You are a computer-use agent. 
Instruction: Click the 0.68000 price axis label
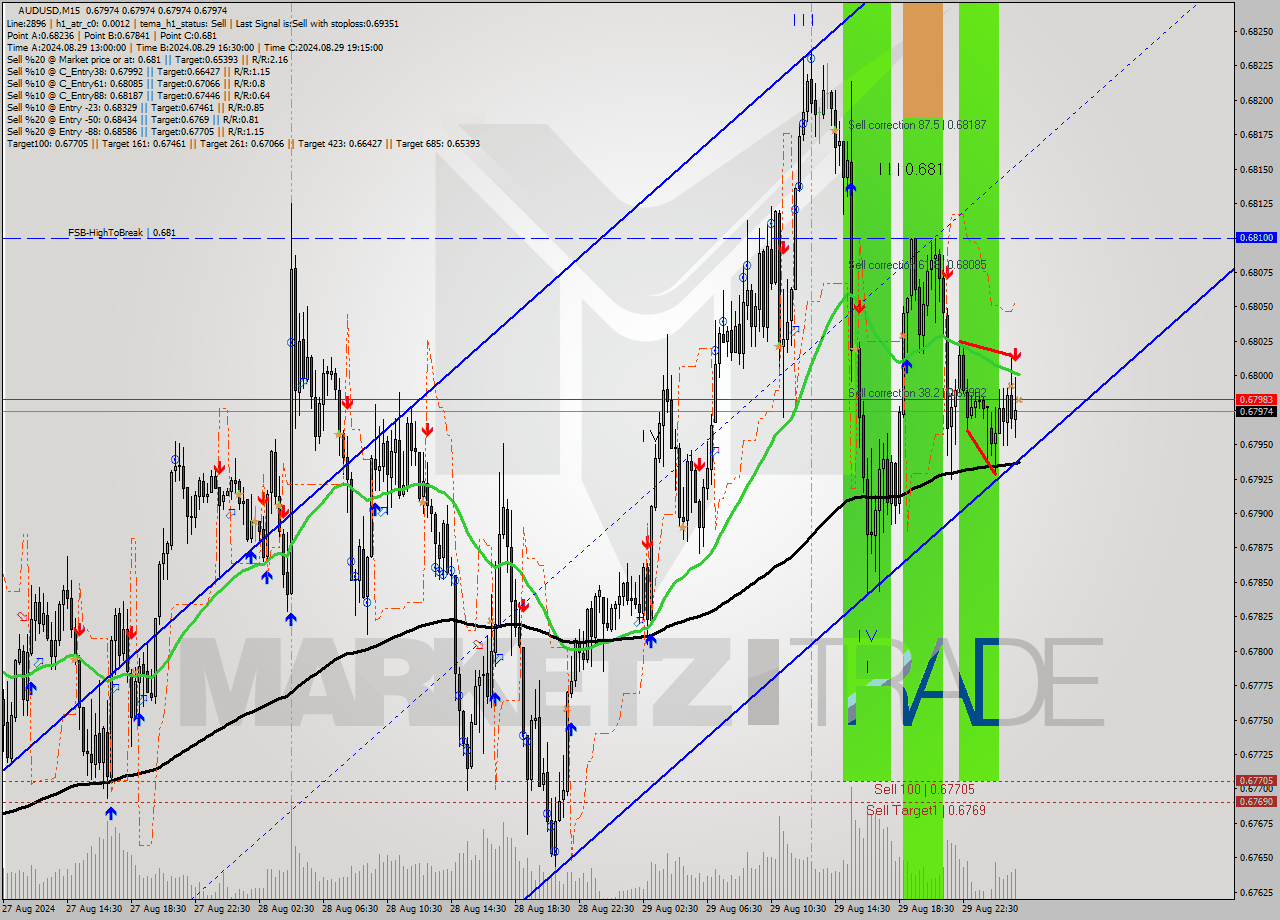[x=1256, y=375]
